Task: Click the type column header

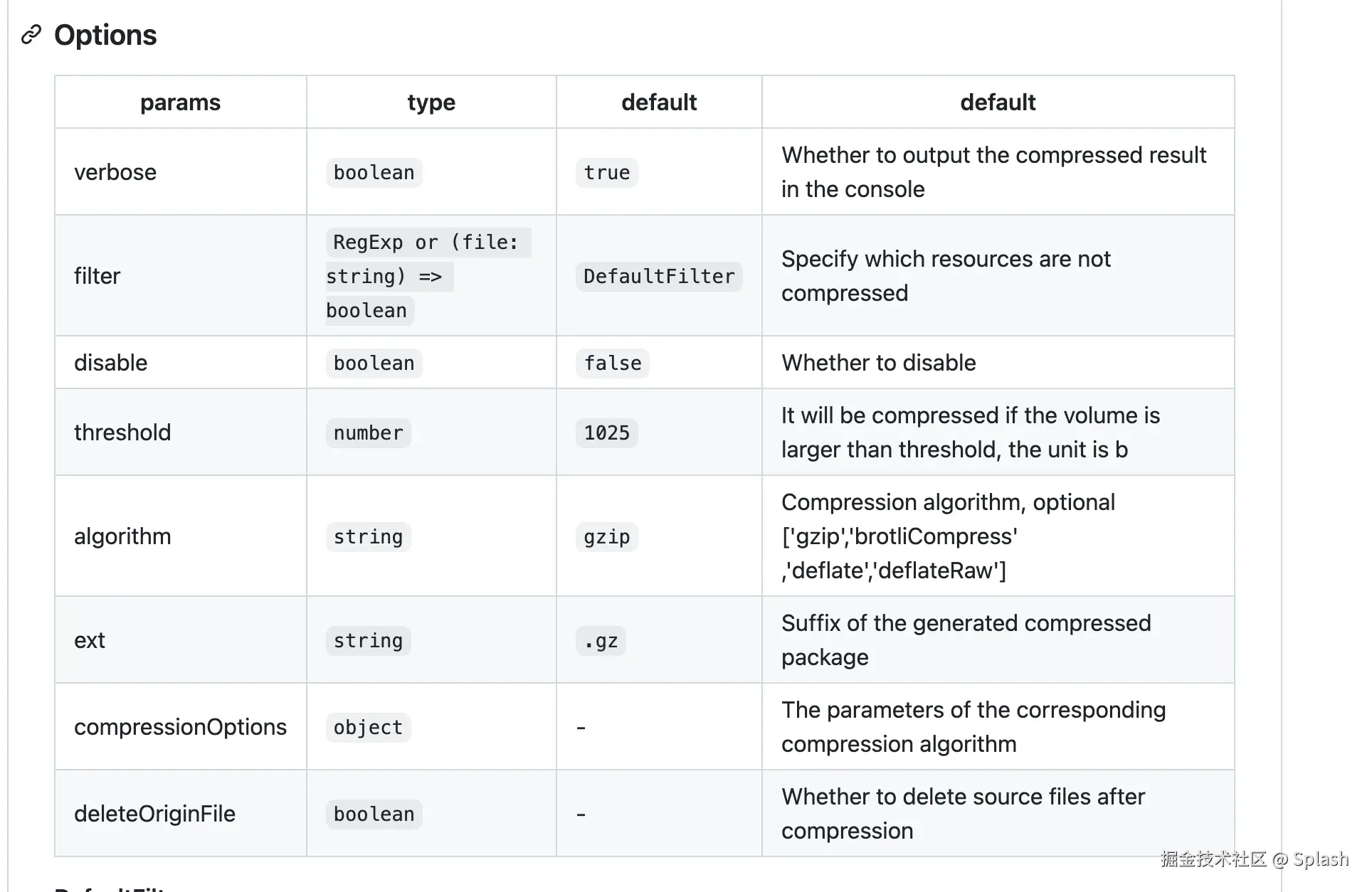Action: (x=431, y=102)
